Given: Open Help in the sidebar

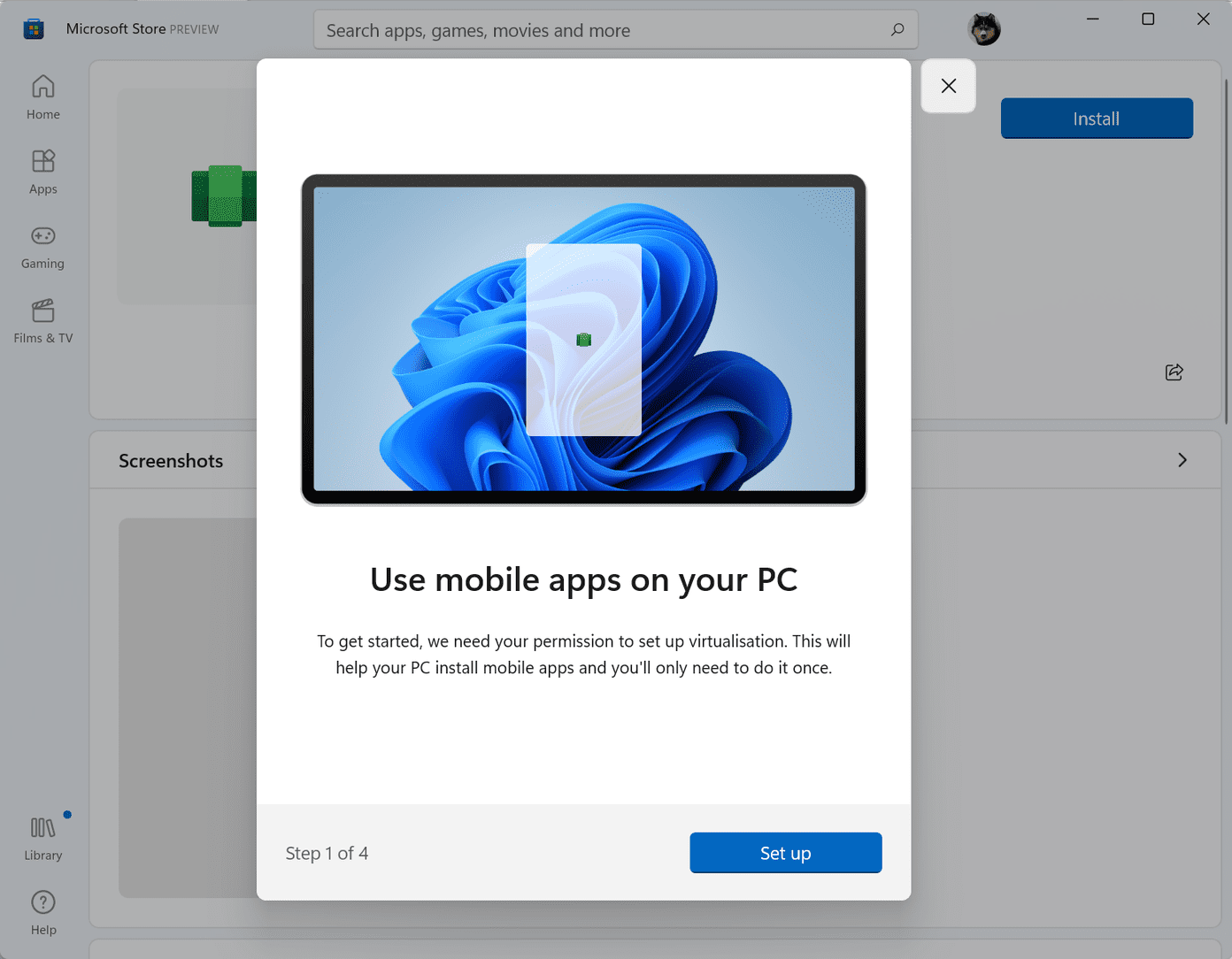Looking at the screenshot, I should (42, 913).
